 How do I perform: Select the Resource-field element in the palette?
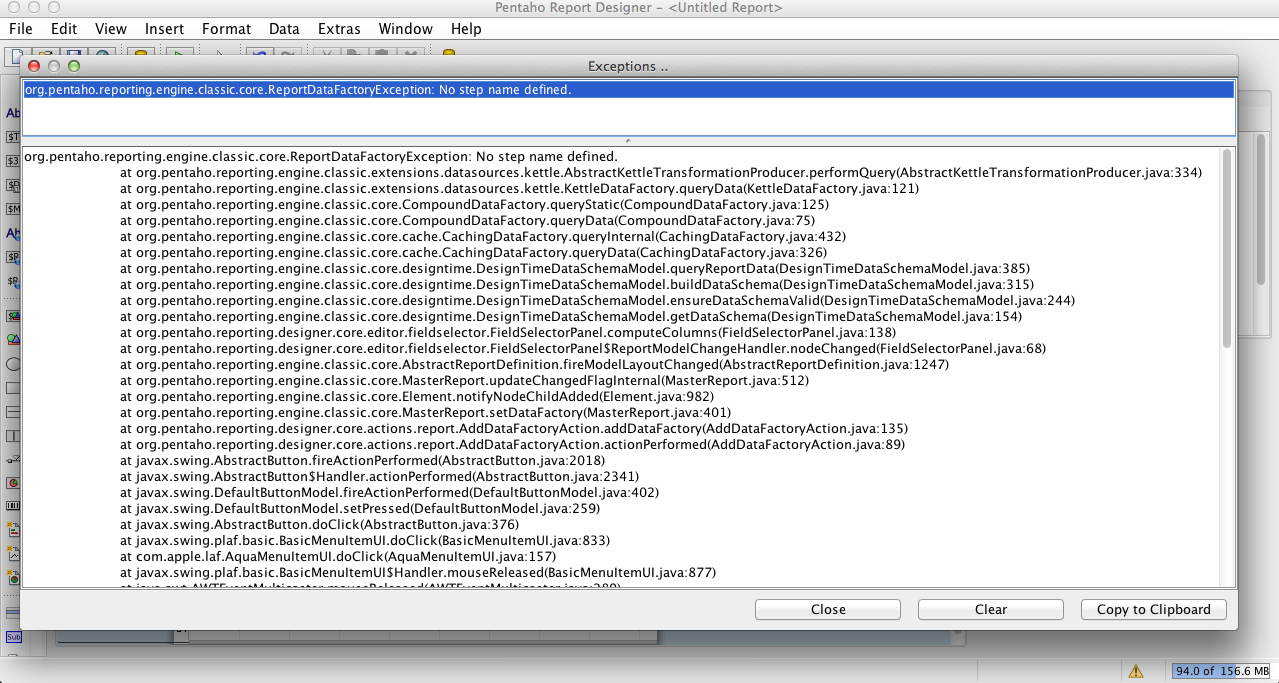(13, 257)
